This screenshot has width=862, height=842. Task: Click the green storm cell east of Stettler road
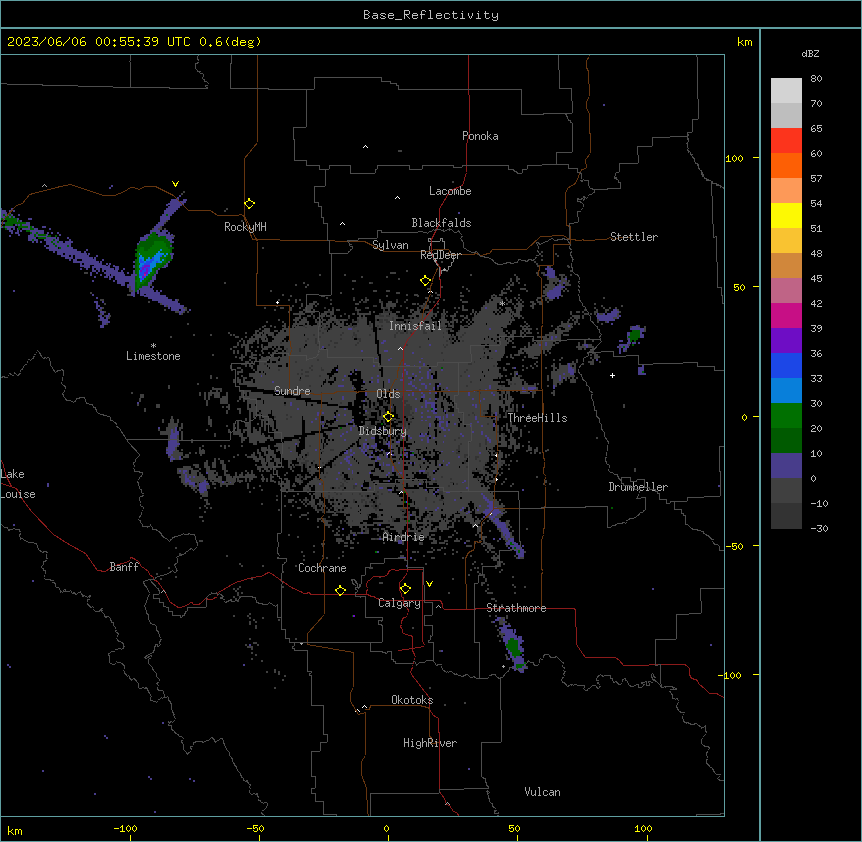(x=635, y=334)
